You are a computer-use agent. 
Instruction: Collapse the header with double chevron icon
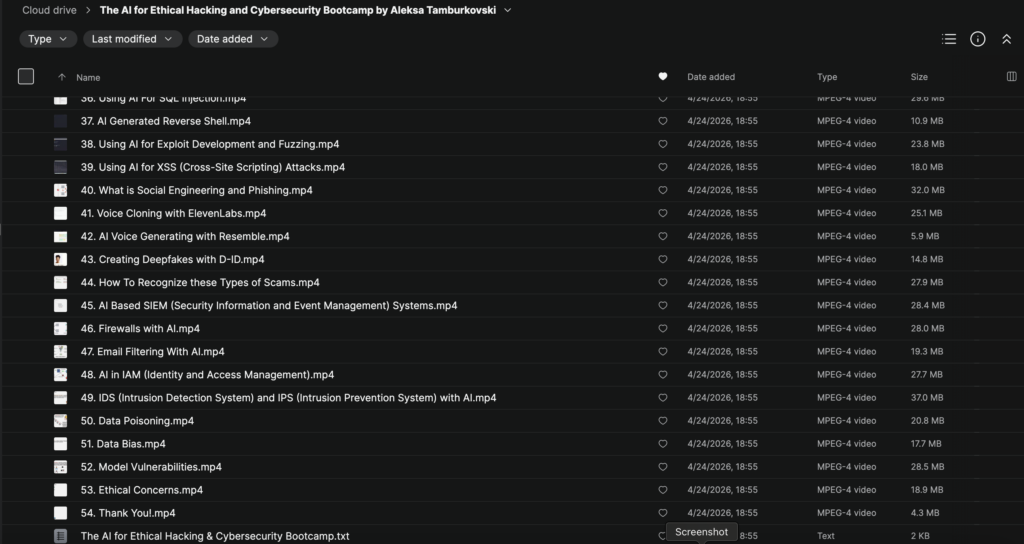[1006, 39]
